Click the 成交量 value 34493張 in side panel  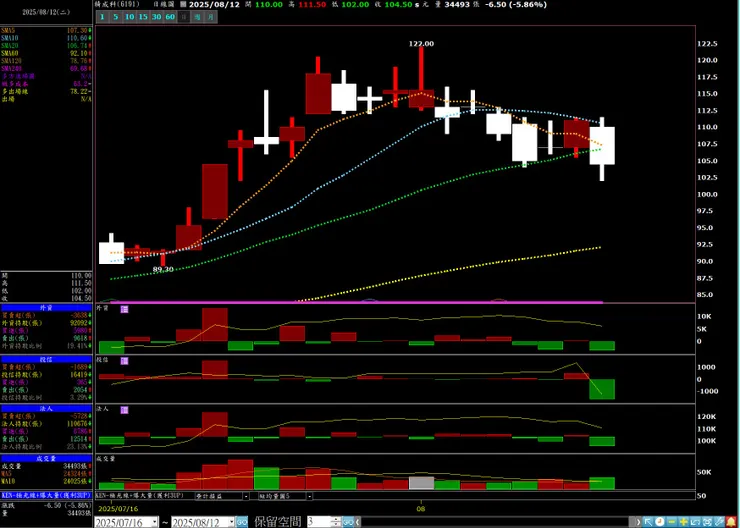pos(76,466)
